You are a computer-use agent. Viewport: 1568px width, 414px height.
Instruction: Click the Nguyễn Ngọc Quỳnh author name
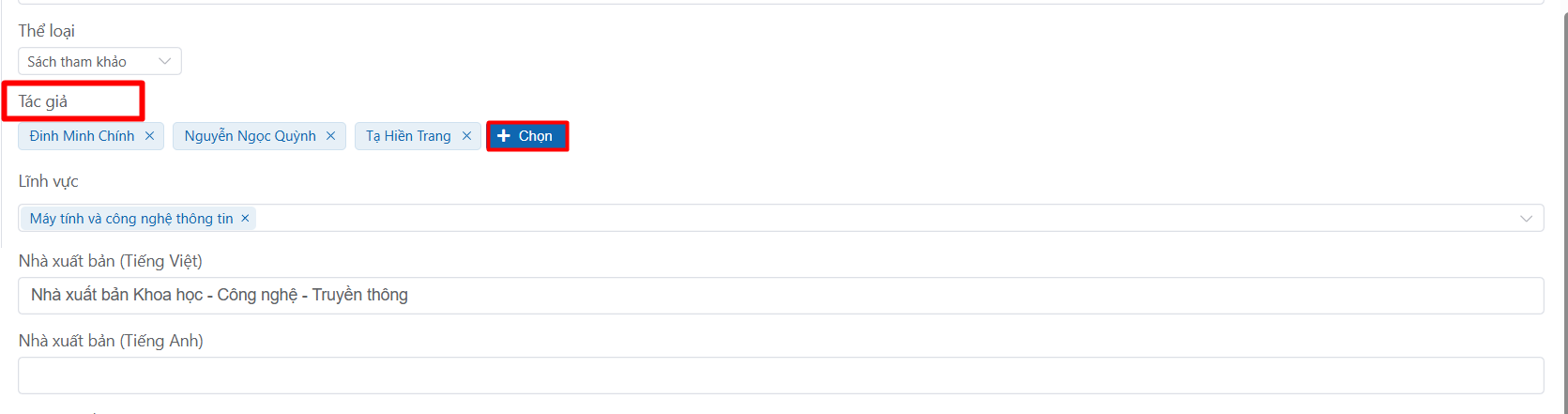click(250, 136)
